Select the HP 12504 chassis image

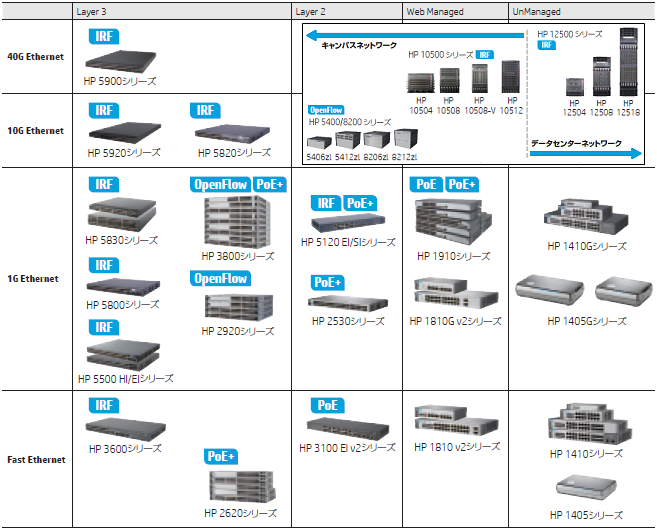574,87
